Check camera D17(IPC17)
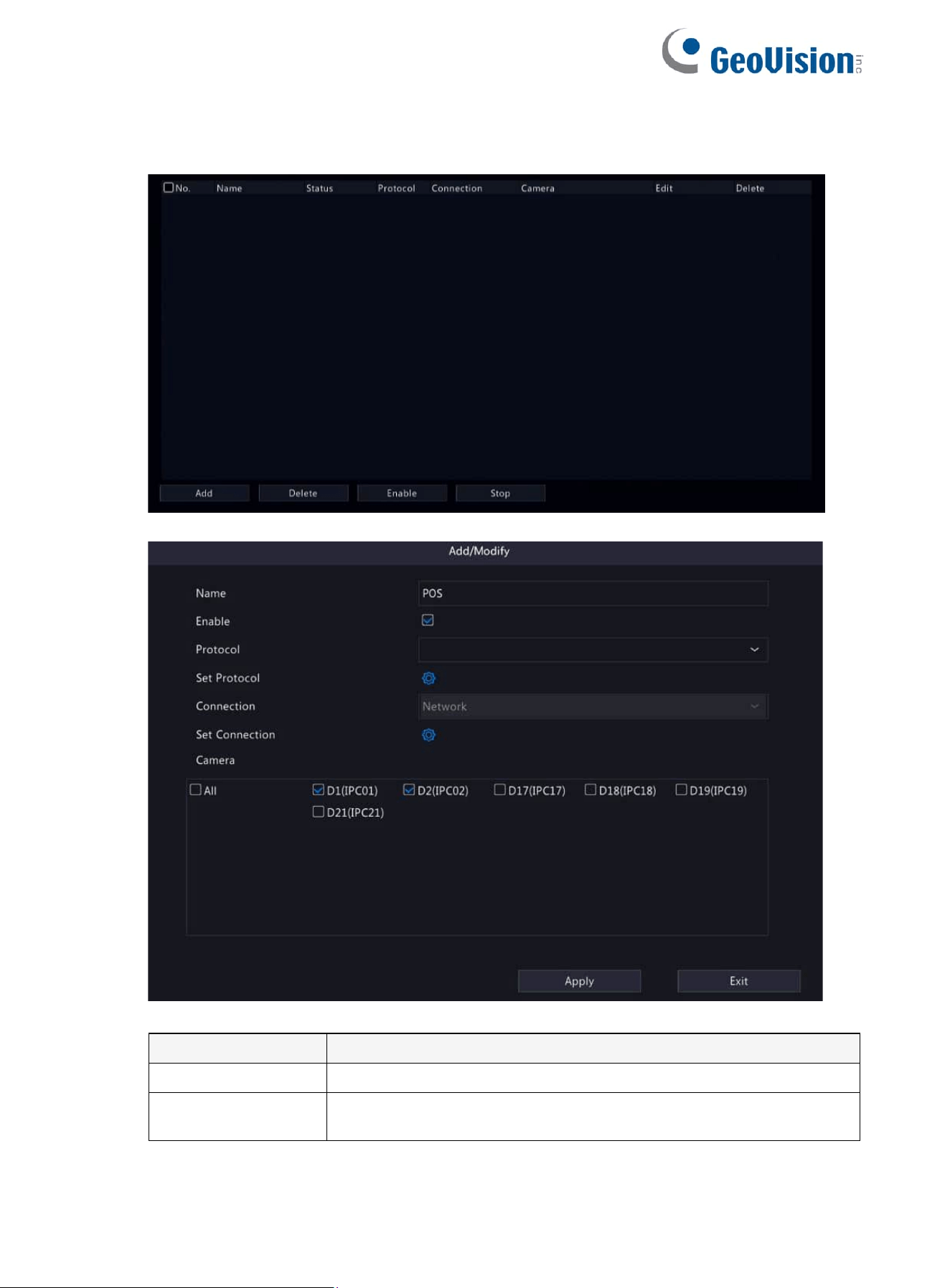The image size is (950, 1288). tap(499, 790)
